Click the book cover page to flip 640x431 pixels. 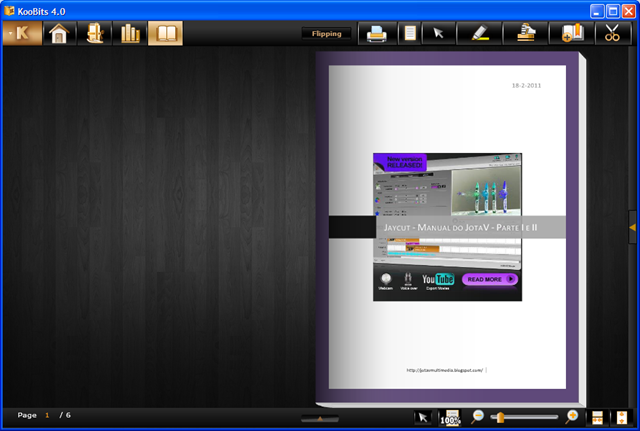point(447,227)
